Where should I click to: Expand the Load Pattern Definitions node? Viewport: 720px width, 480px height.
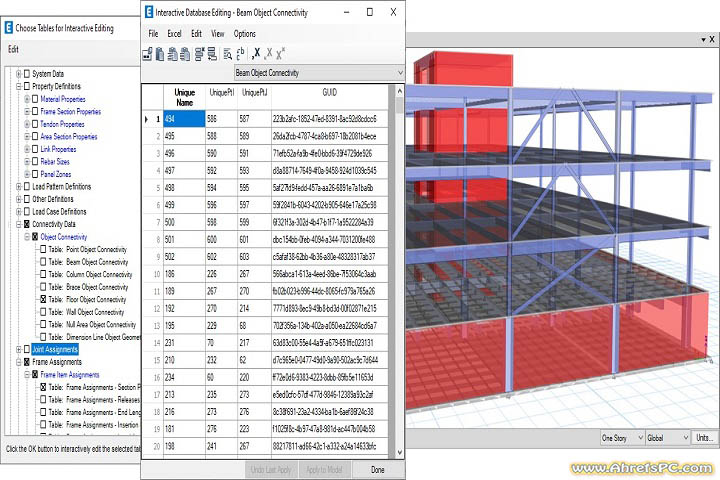(x=19, y=186)
